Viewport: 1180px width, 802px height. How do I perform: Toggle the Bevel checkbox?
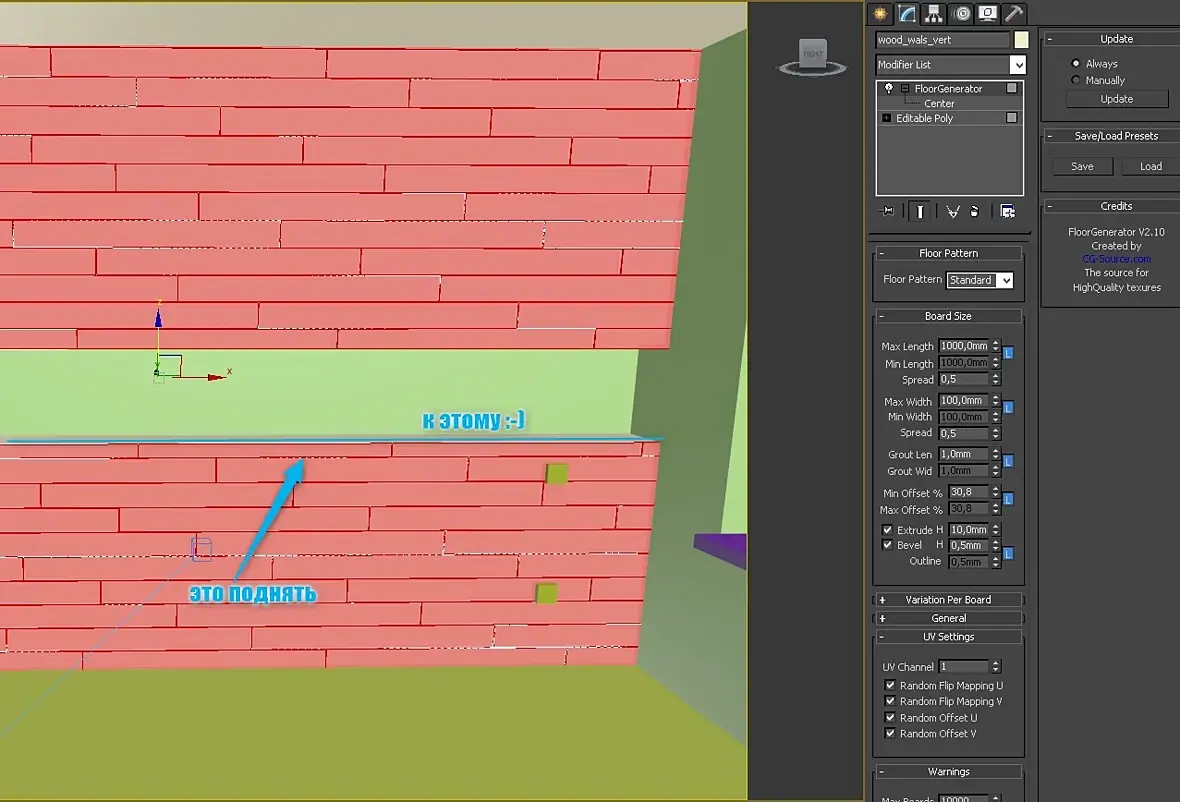[887, 545]
